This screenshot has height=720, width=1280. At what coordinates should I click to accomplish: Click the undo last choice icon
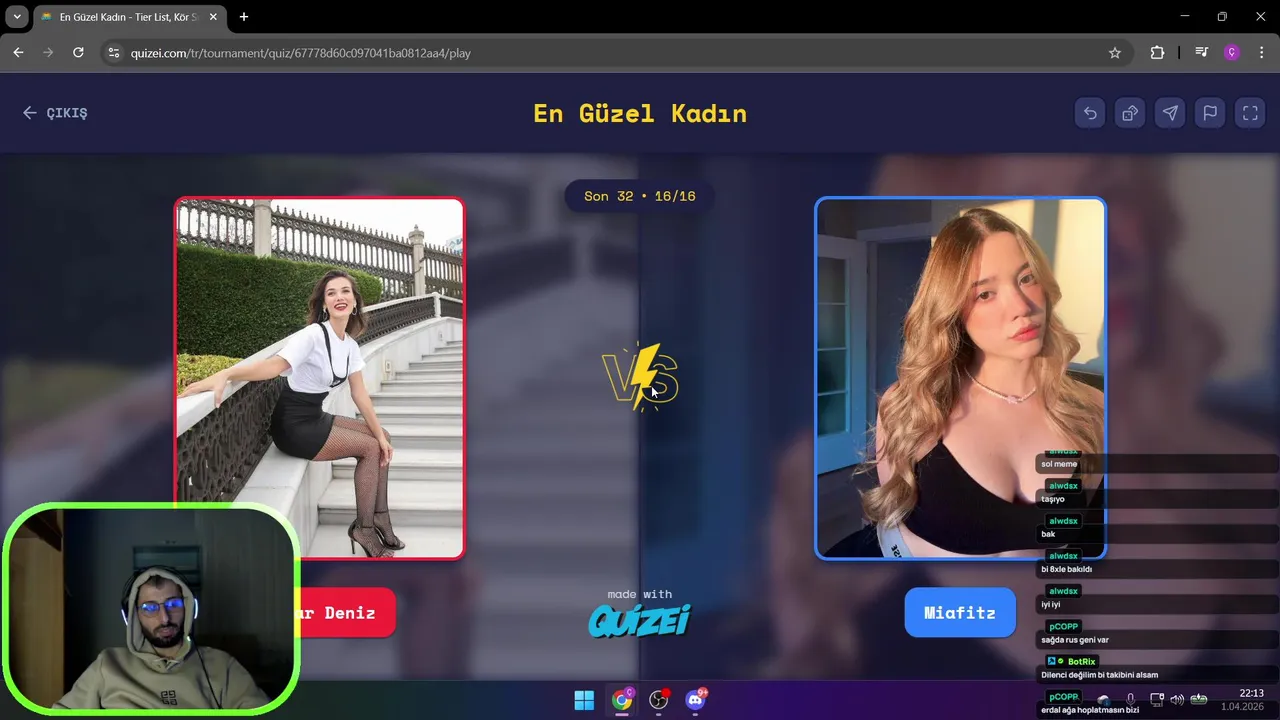(x=1090, y=113)
